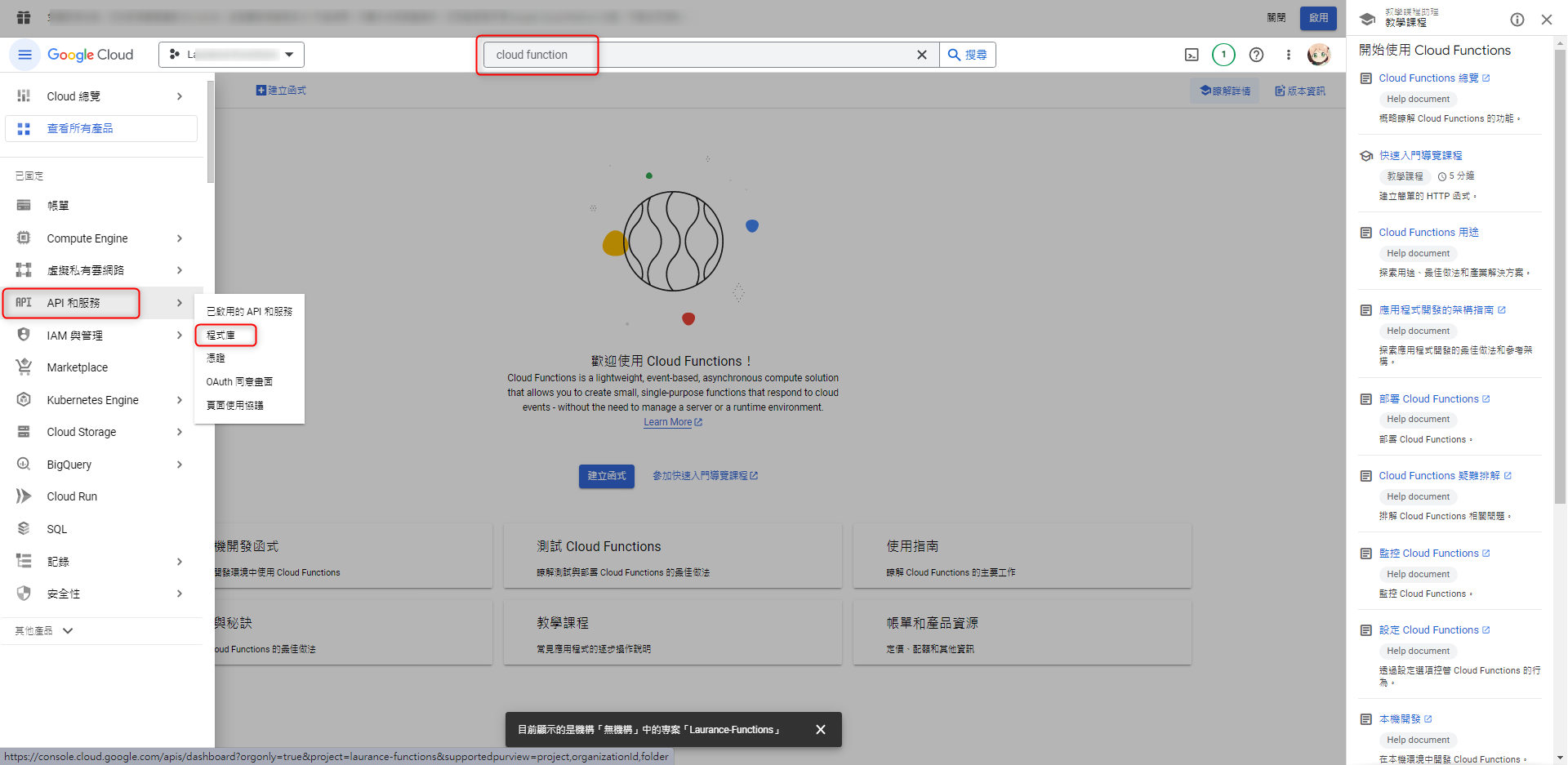Open the hamburger navigation menu
The height and width of the screenshot is (765, 1568).
pos(24,55)
